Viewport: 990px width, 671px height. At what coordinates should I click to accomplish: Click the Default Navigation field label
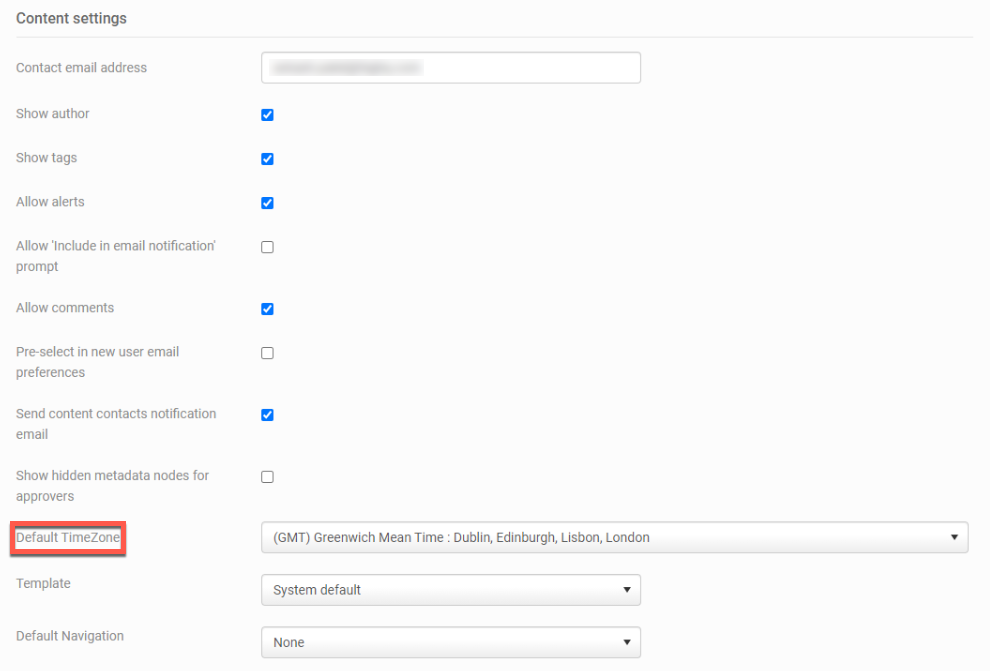[70, 635]
